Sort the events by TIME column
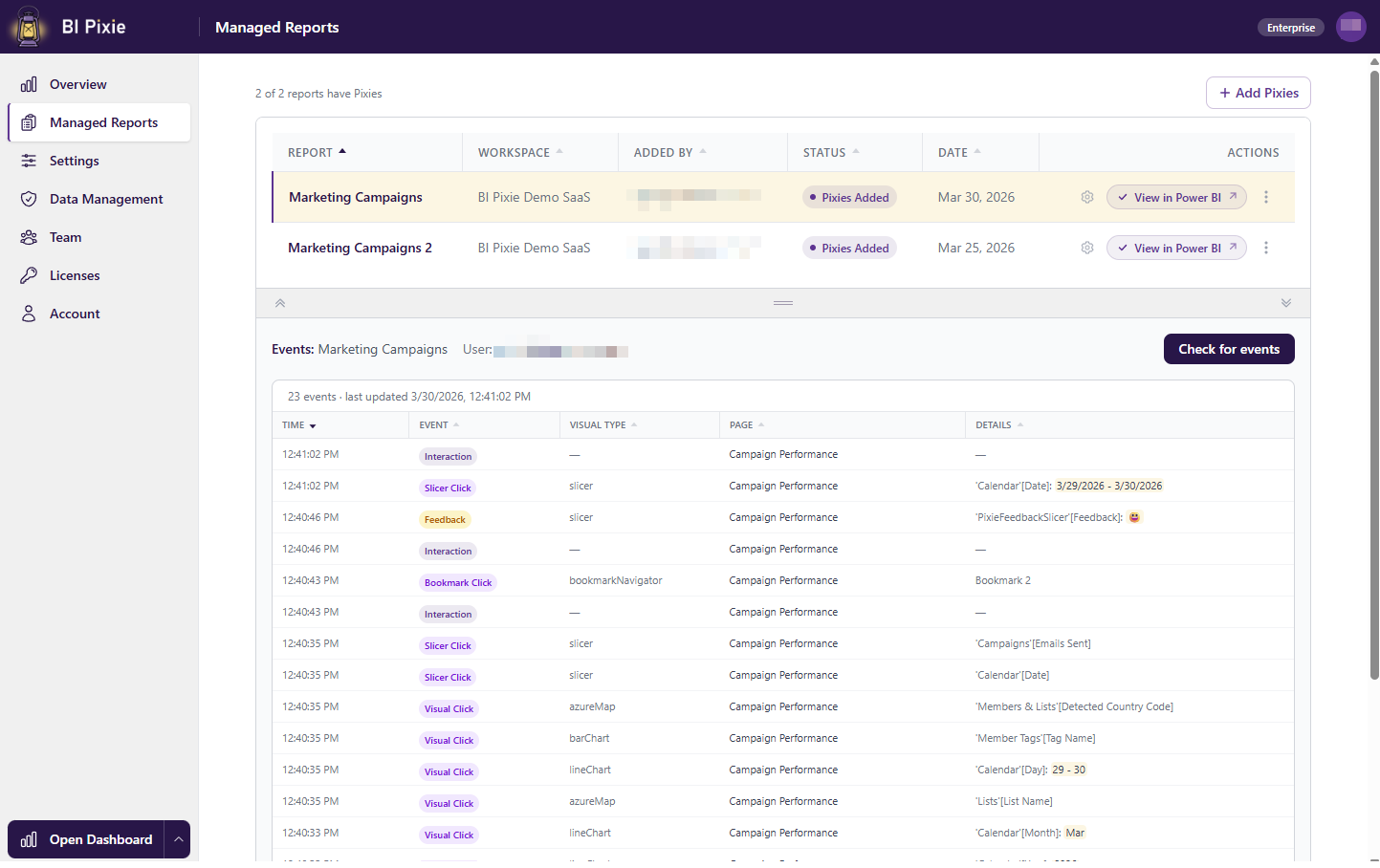Viewport: 1380px width, 868px height. 294,424
